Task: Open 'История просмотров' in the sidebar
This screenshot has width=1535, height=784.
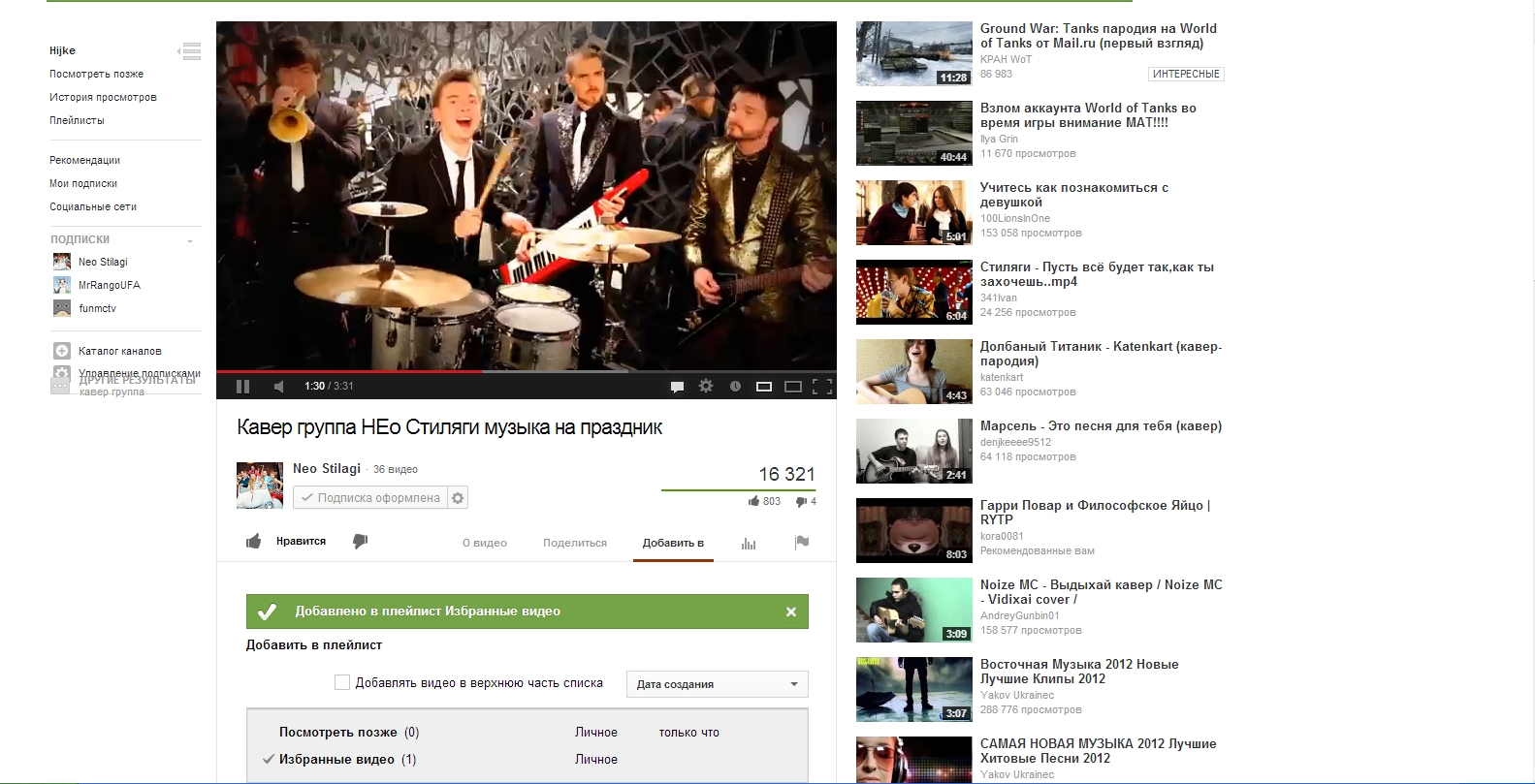Action: click(103, 97)
